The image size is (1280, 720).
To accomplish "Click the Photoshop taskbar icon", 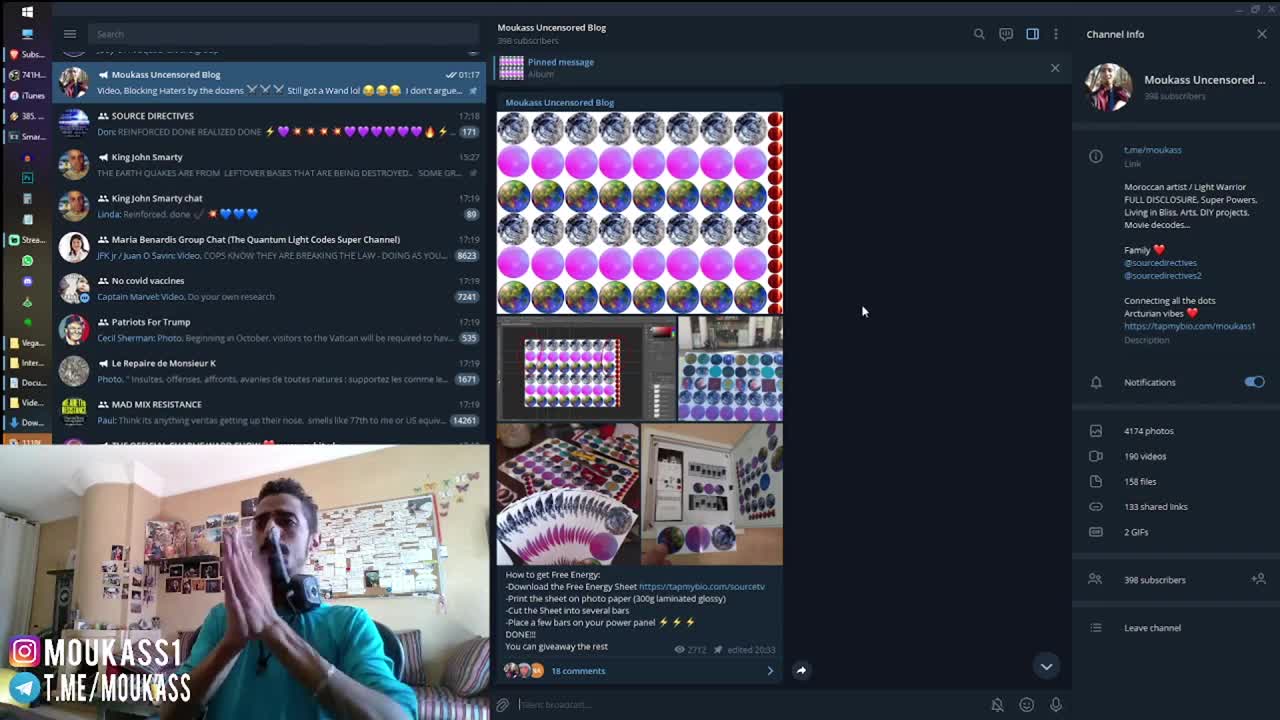I will tap(27, 178).
